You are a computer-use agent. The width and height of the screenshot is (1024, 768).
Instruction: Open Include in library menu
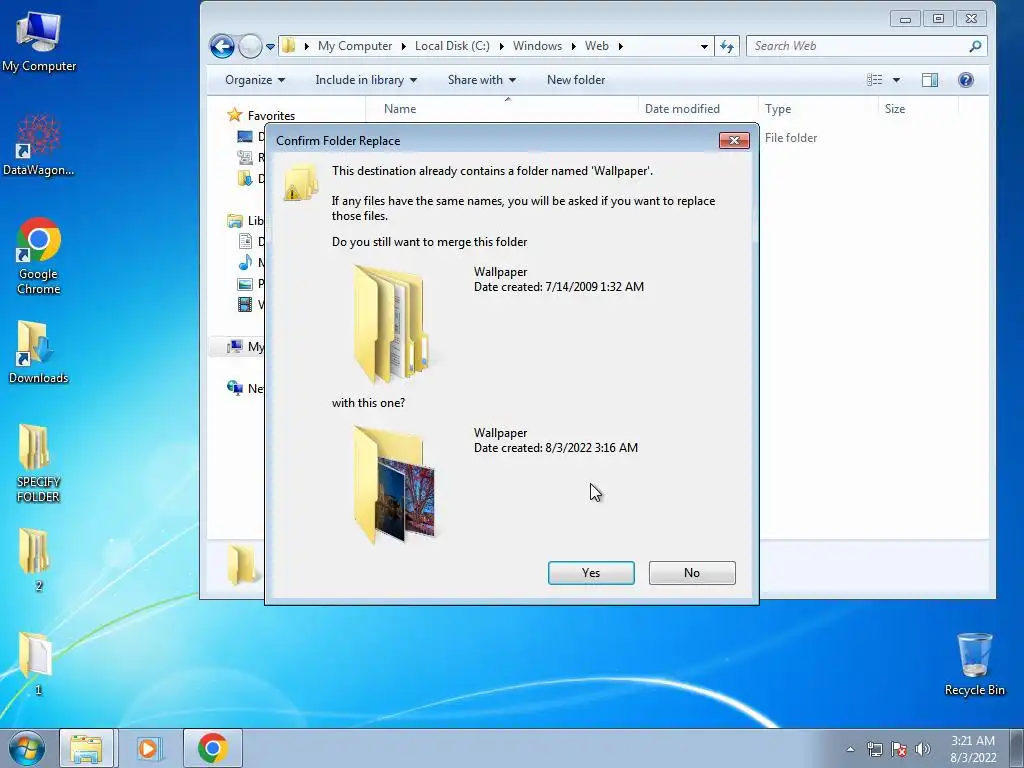click(x=366, y=80)
